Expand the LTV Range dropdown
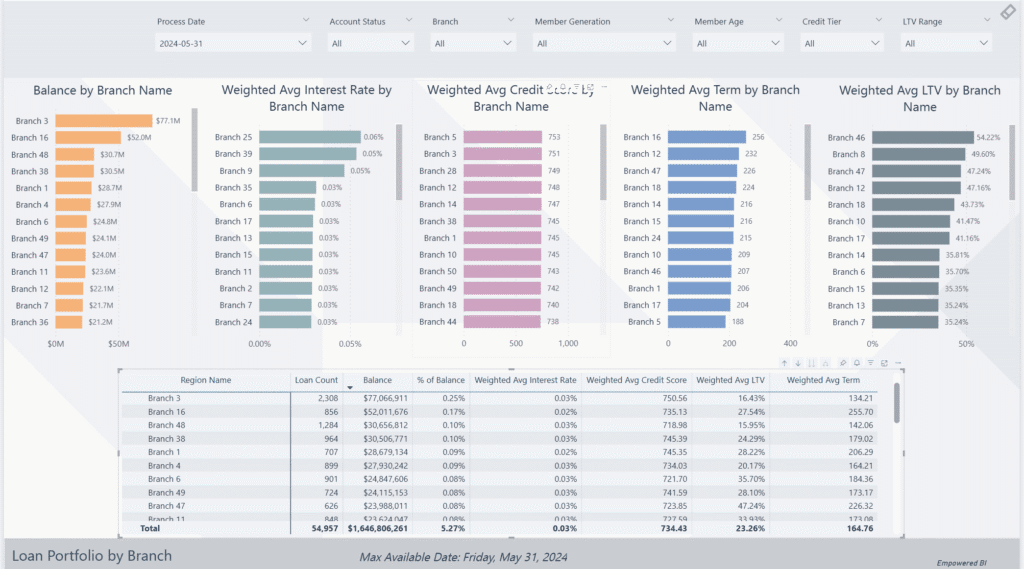 point(983,43)
